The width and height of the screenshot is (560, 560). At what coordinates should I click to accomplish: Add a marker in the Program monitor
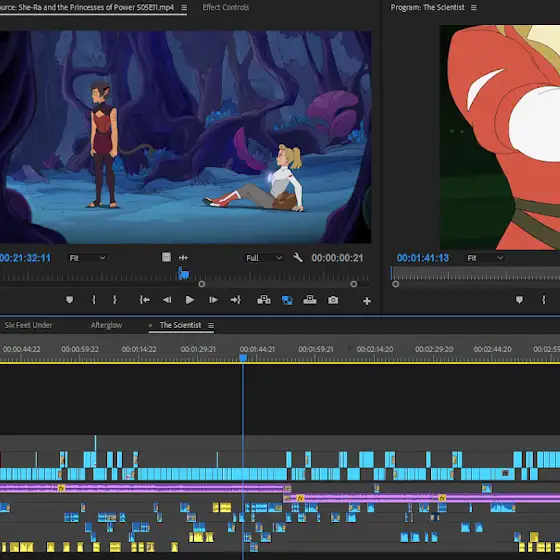519,300
